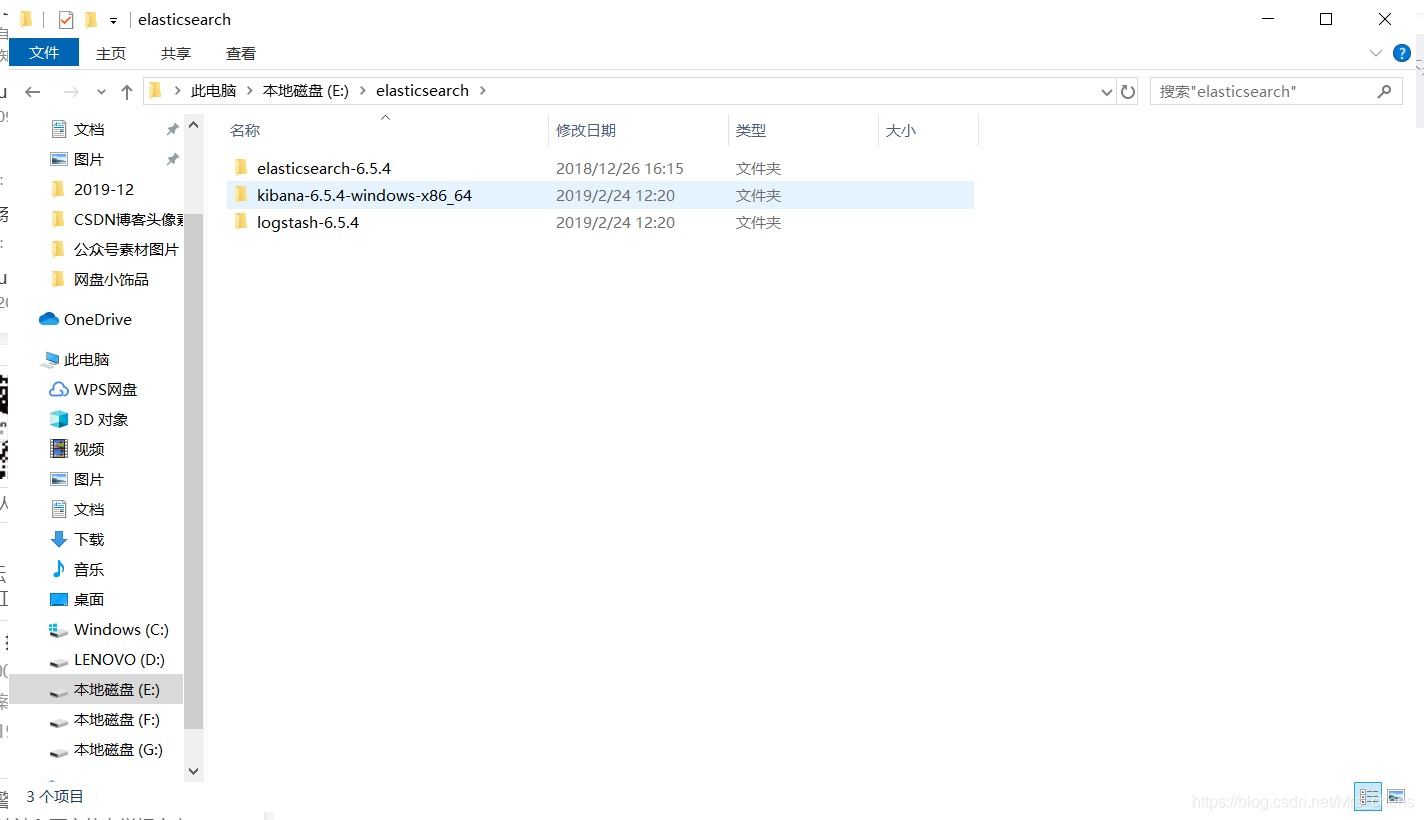Expand the address bar history dropdown

tap(1107, 91)
